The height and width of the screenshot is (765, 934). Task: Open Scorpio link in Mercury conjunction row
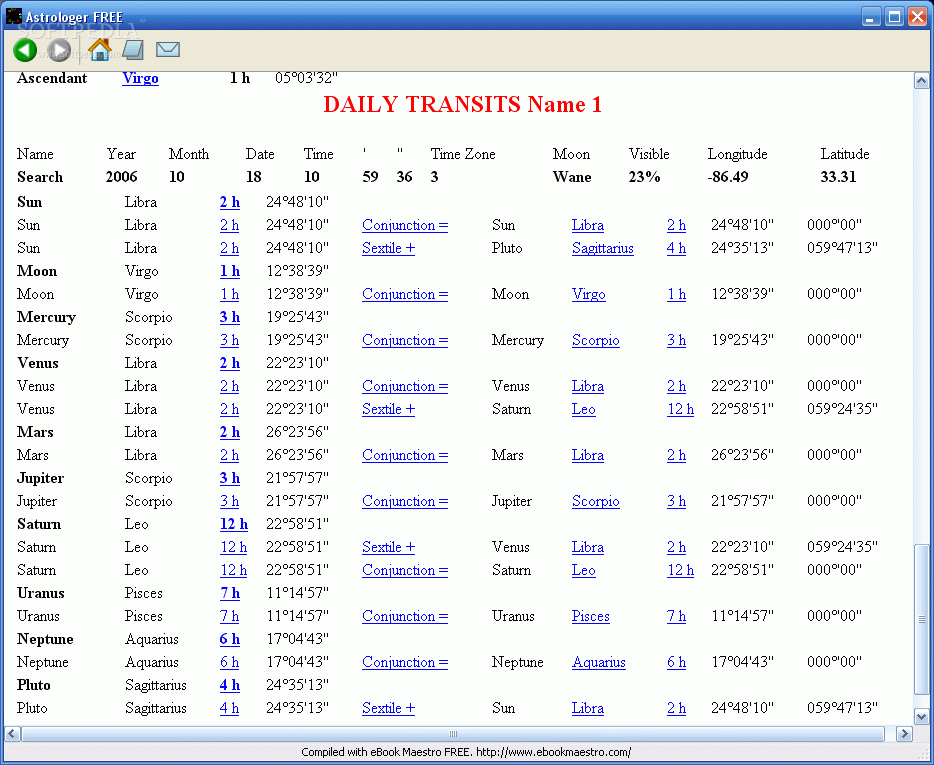click(596, 340)
